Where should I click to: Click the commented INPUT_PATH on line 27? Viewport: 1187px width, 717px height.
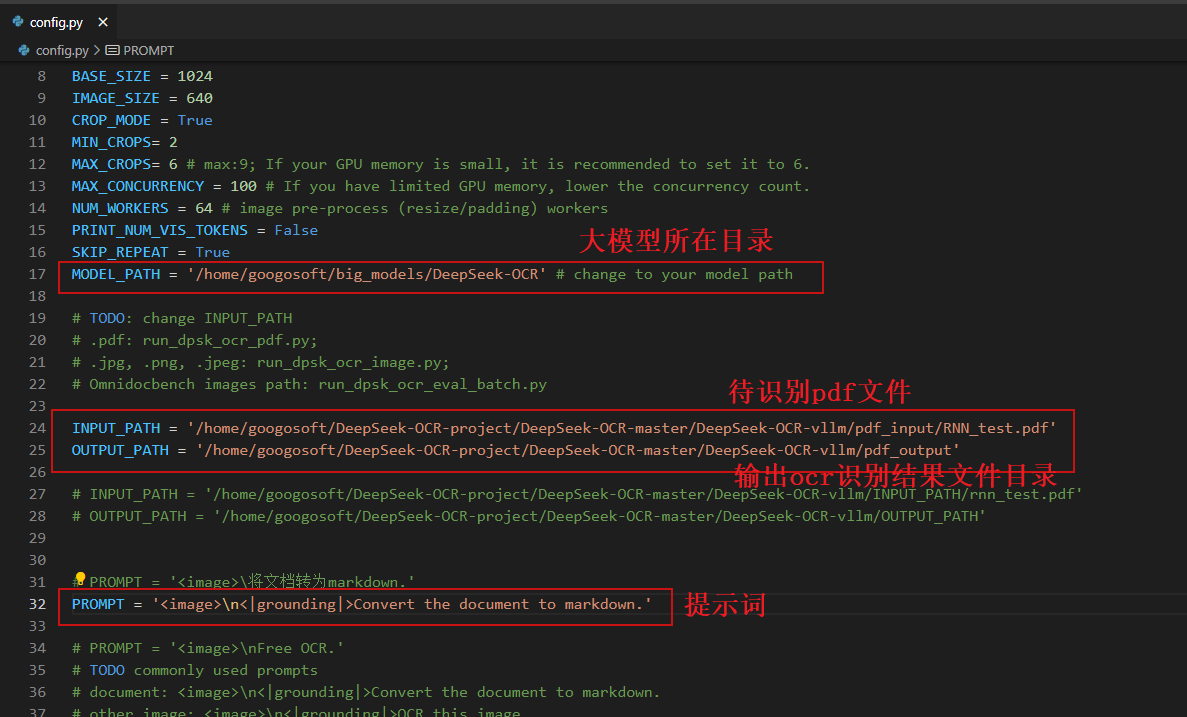577,494
